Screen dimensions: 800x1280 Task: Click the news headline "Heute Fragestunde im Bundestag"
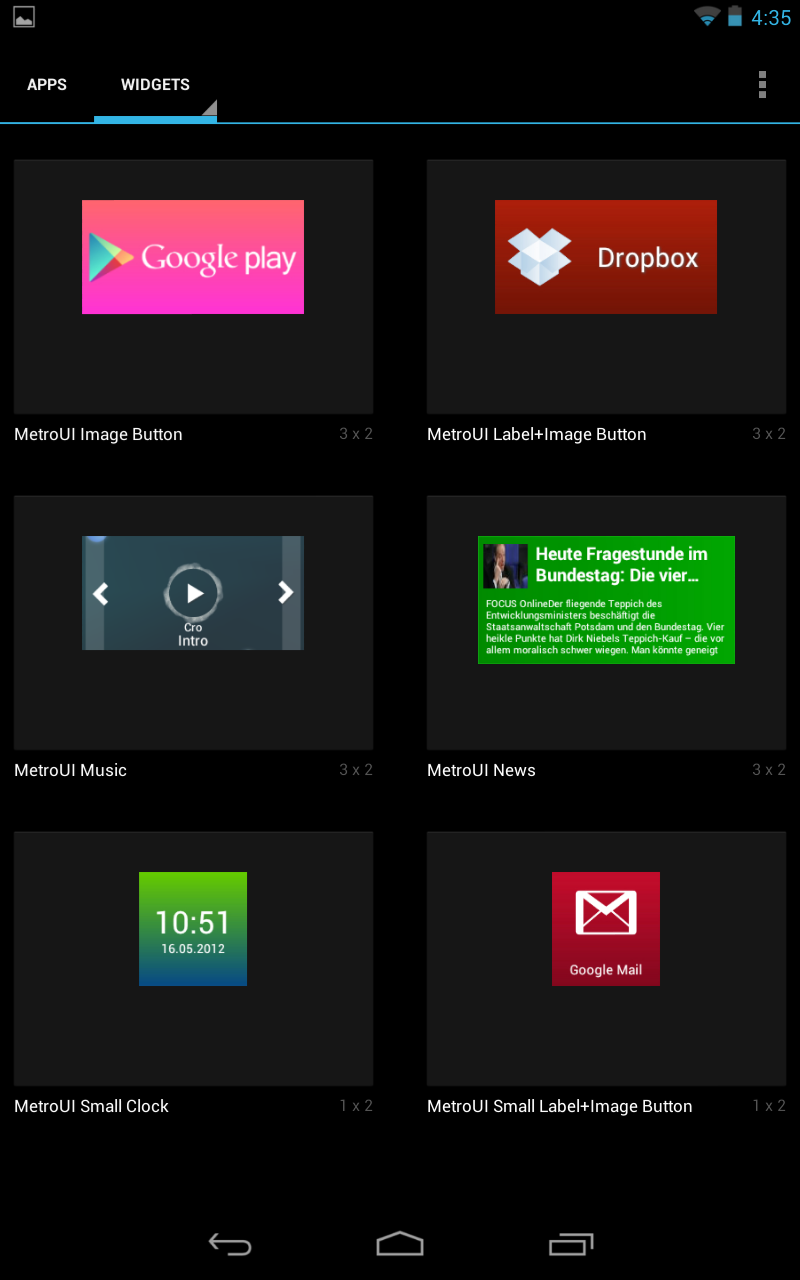click(x=622, y=565)
